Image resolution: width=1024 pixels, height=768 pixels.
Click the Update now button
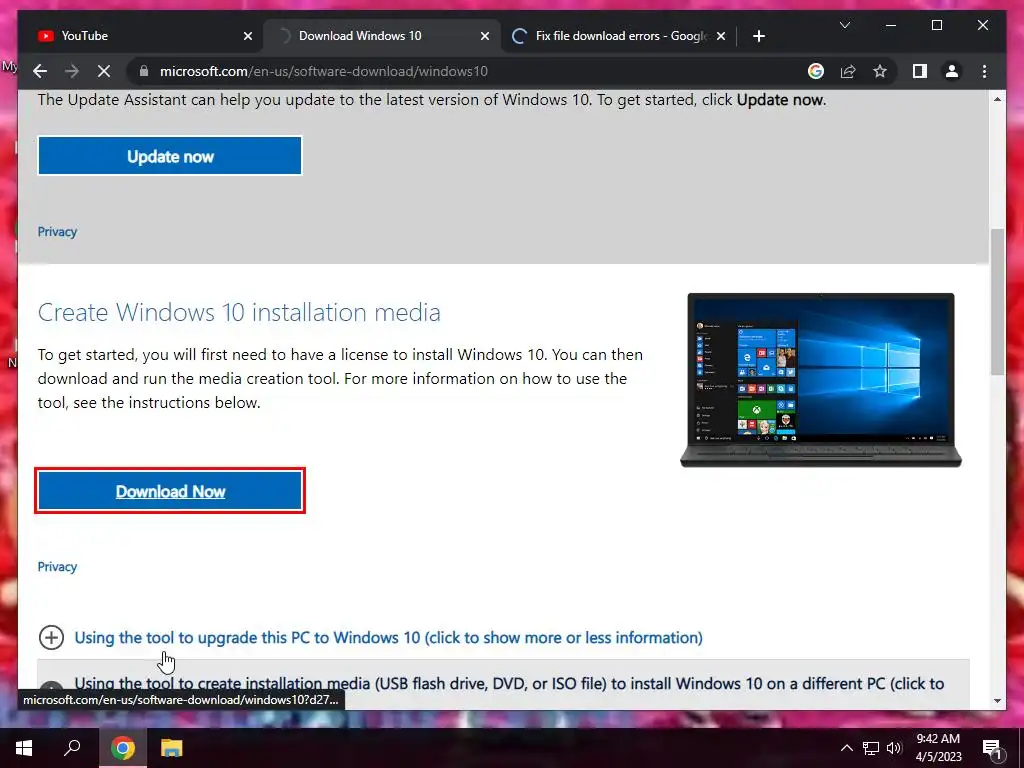click(170, 156)
